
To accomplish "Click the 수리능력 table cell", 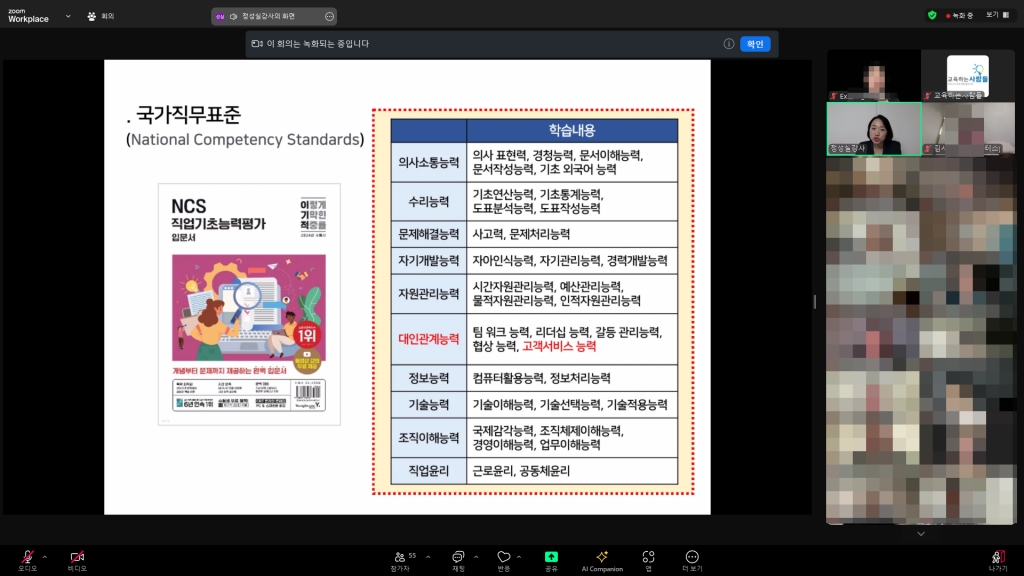I will tap(428, 202).
